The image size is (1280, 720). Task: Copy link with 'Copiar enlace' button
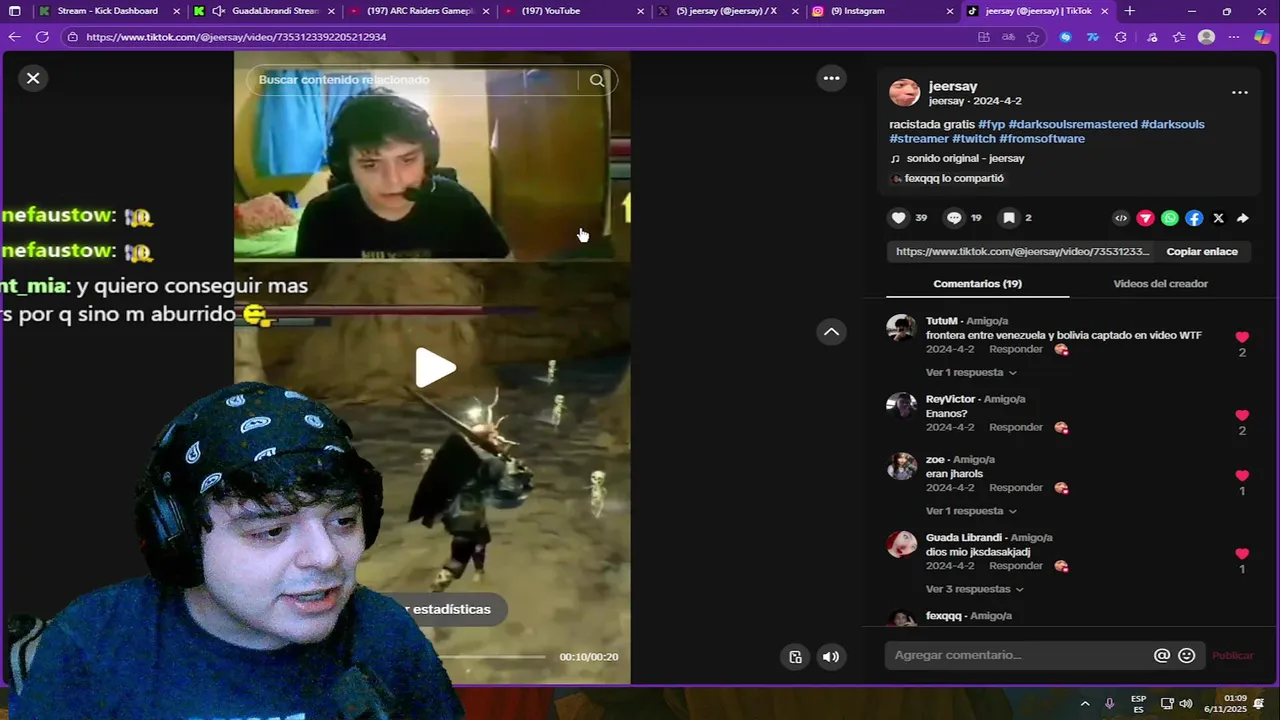(x=1202, y=252)
